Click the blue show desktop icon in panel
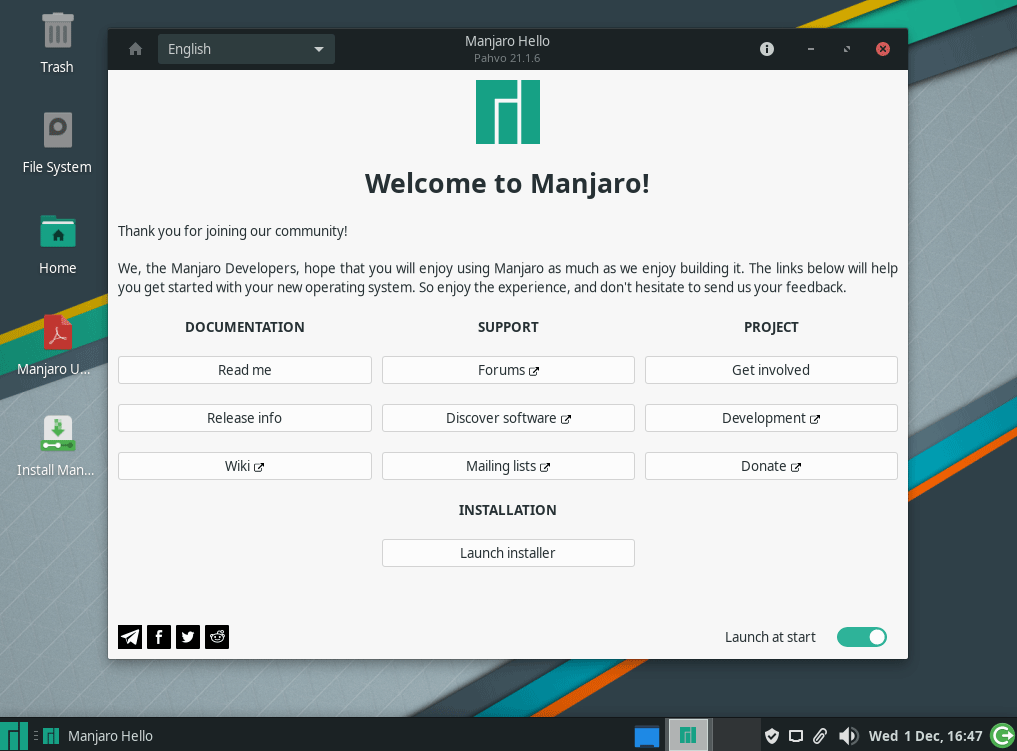Viewport: 1017px width, 751px height. (647, 736)
